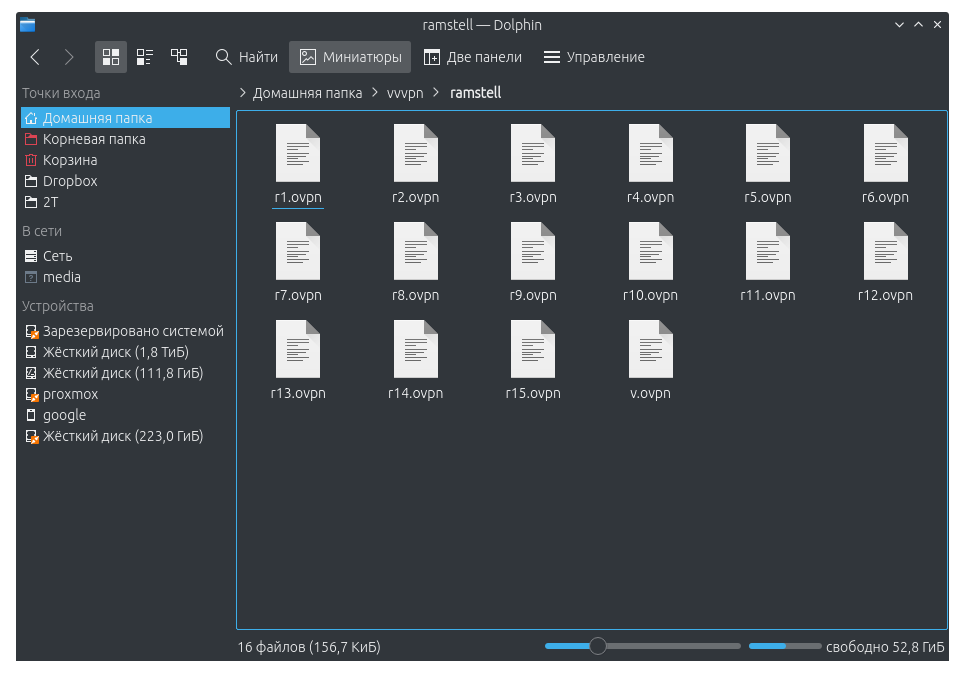Open Корневая папка in sidebar
Image resolution: width=965 pixels, height=681 pixels.
pos(126,139)
